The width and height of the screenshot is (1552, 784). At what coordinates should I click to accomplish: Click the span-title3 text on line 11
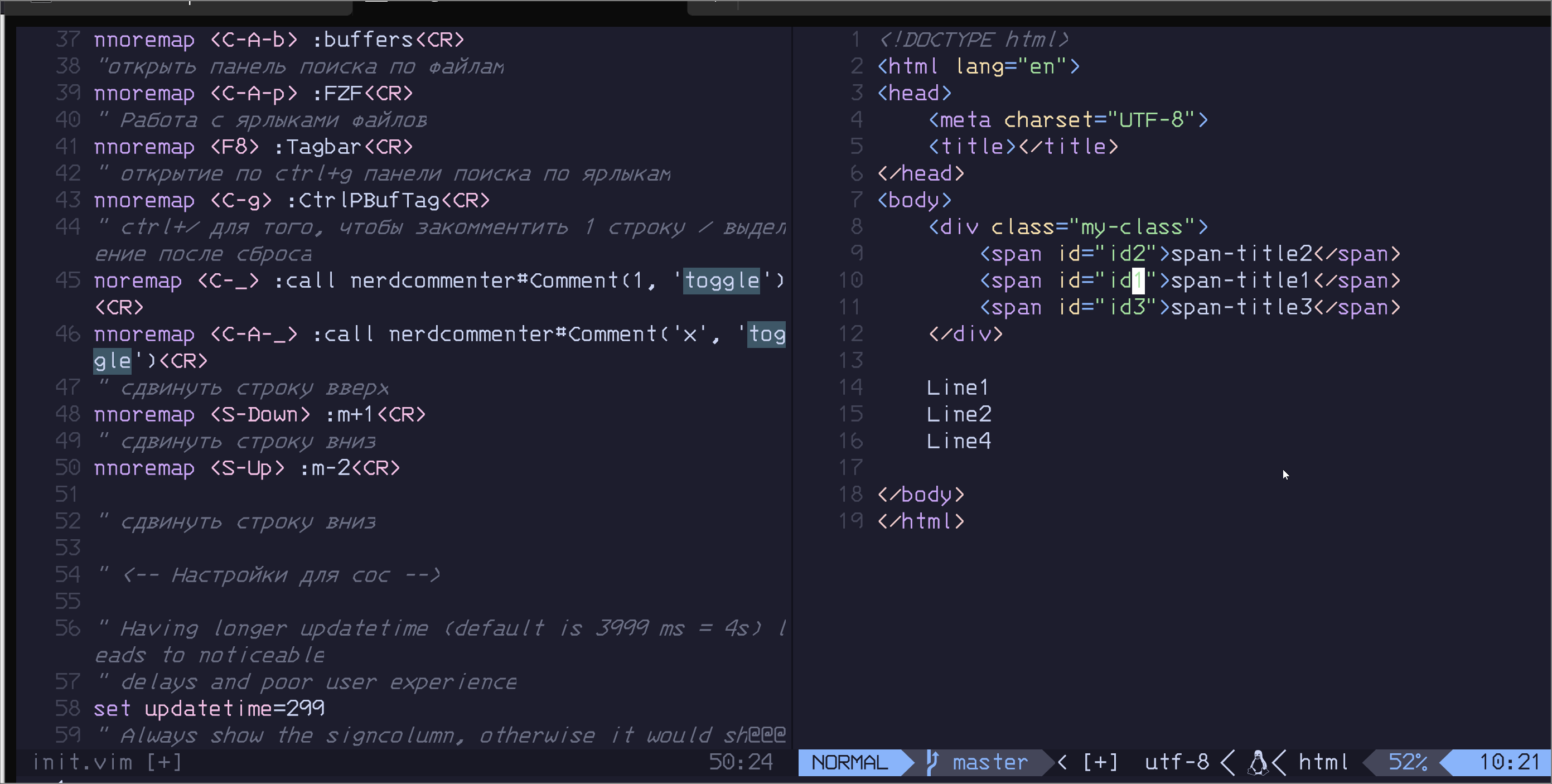tap(1241, 307)
